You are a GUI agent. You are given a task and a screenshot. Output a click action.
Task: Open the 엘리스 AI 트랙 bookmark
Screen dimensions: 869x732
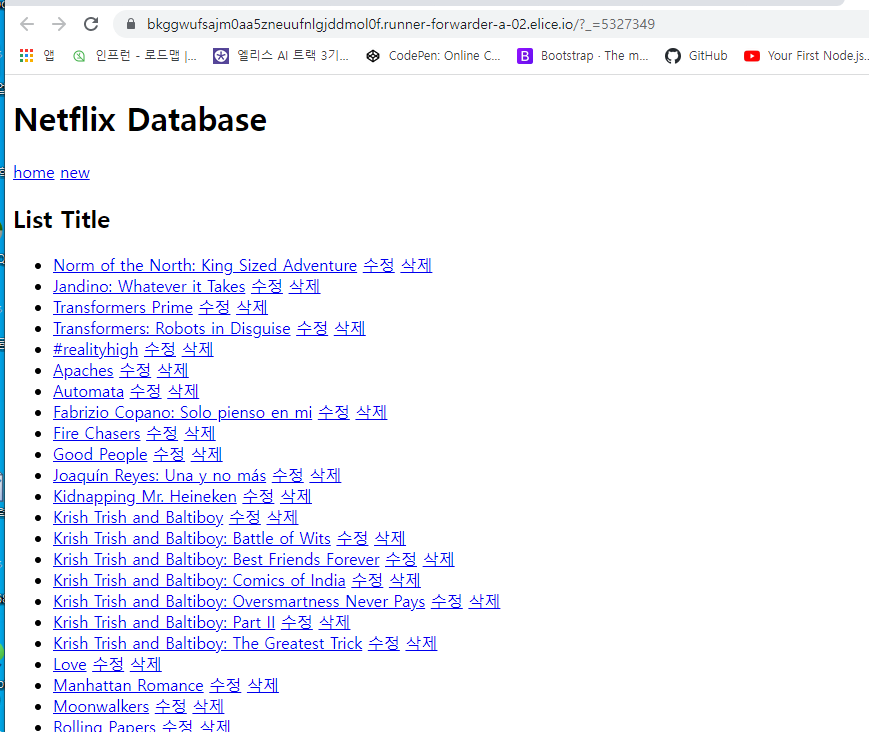[281, 55]
